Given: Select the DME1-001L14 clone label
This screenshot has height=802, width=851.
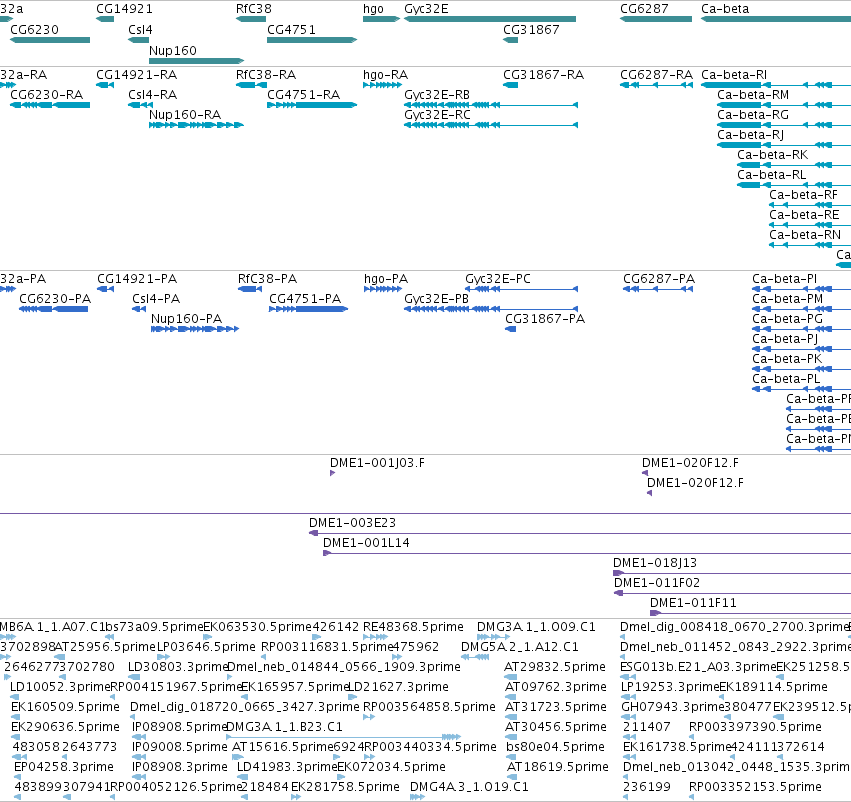Looking at the screenshot, I should 366,543.
